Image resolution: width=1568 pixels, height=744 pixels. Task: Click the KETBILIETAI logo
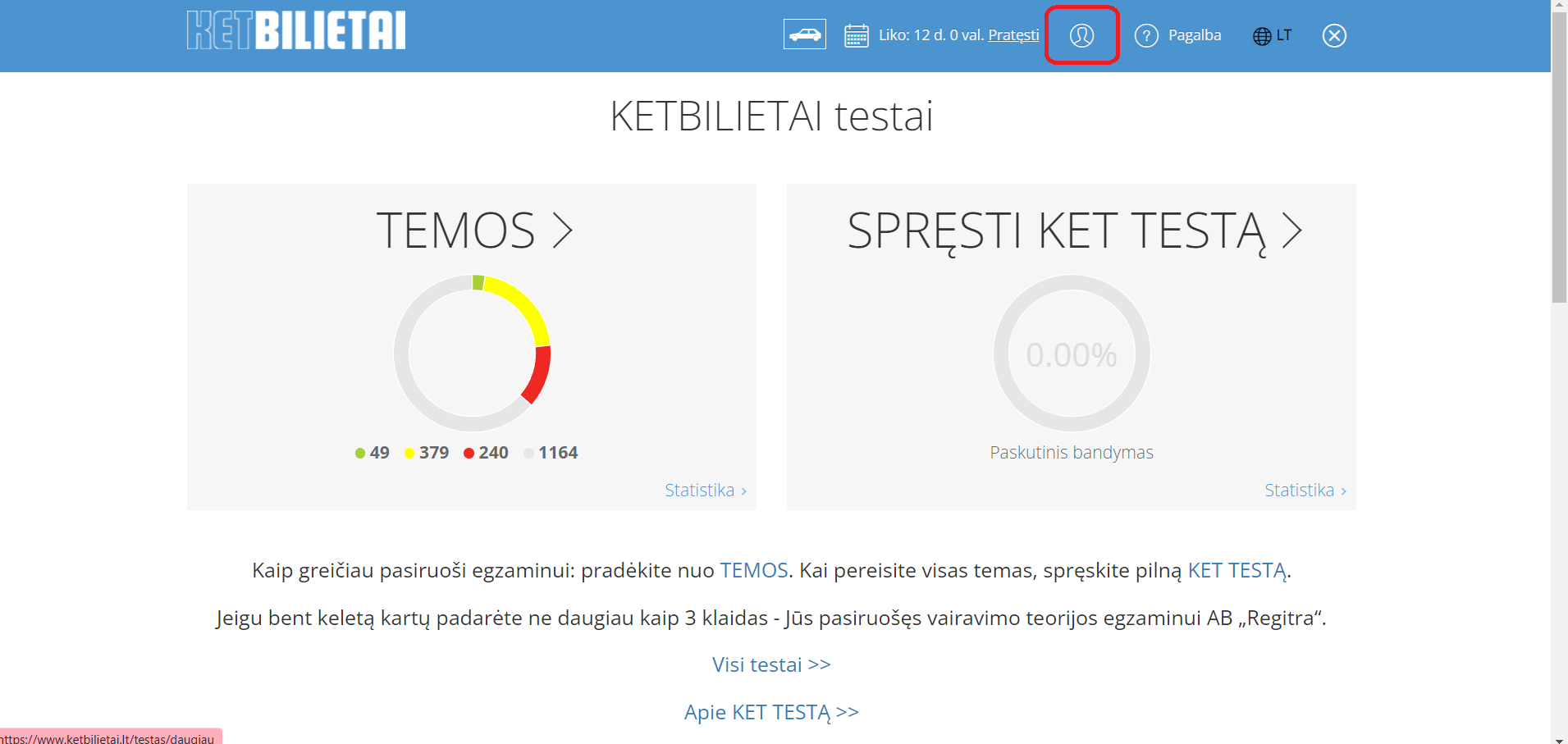pyautogui.click(x=296, y=30)
